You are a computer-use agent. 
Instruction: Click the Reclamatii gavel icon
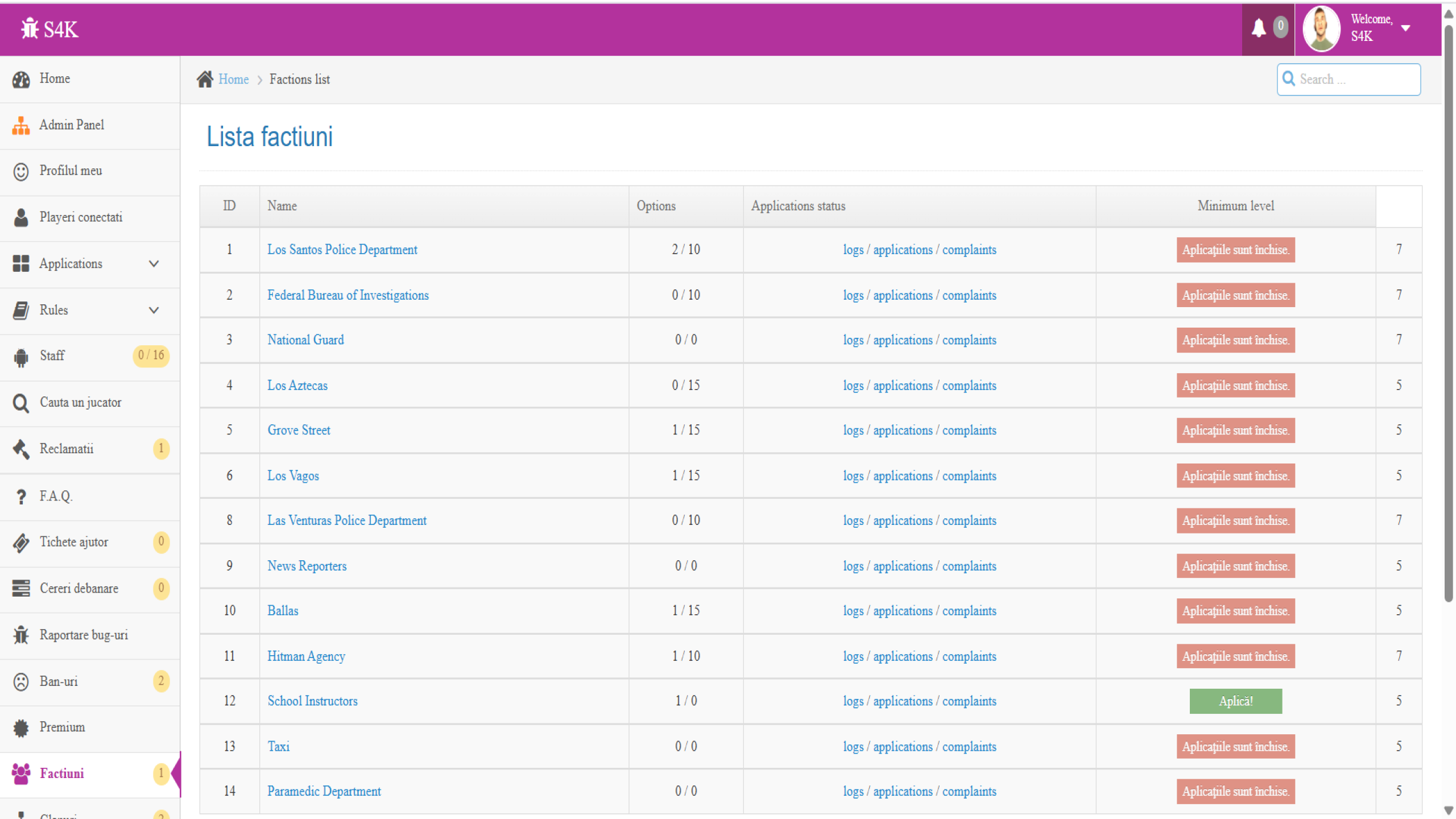[21, 449]
